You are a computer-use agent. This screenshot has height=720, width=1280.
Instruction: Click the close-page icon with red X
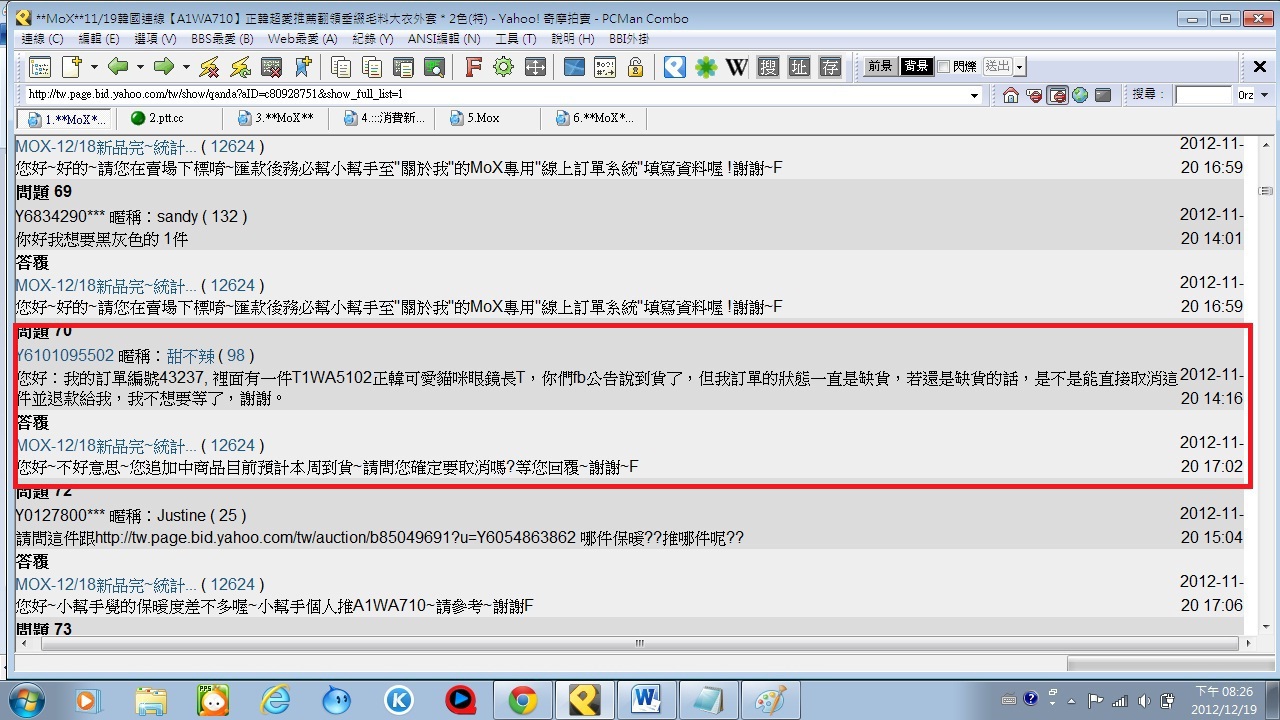[x=271, y=67]
